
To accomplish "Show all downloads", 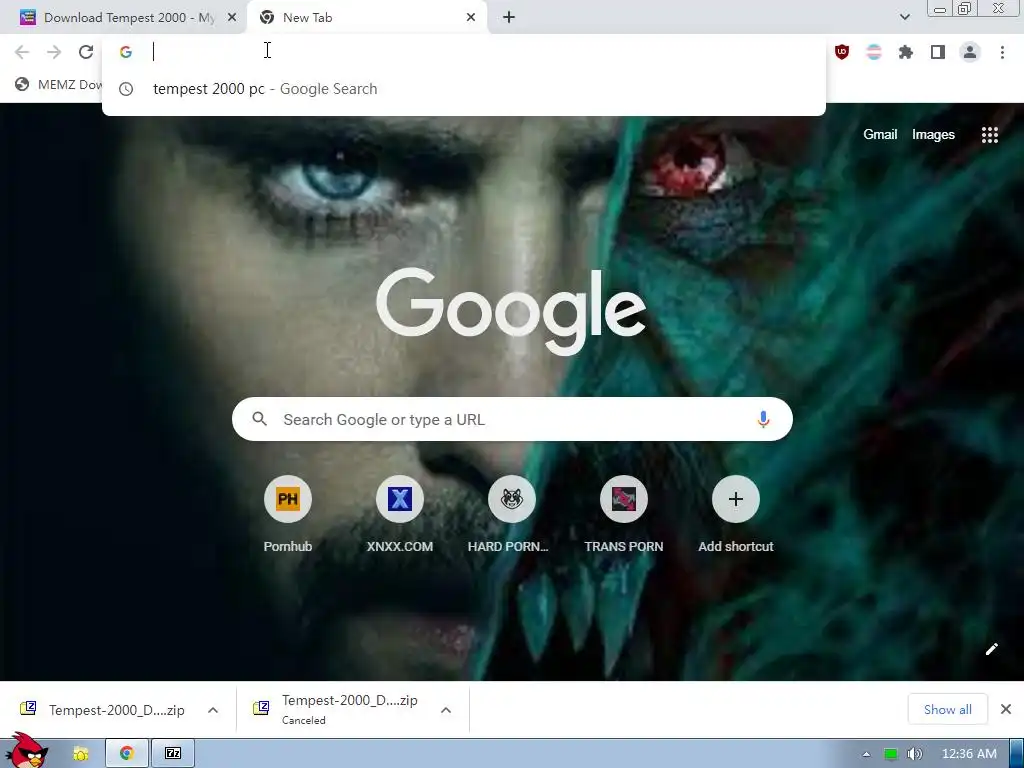I will point(947,709).
